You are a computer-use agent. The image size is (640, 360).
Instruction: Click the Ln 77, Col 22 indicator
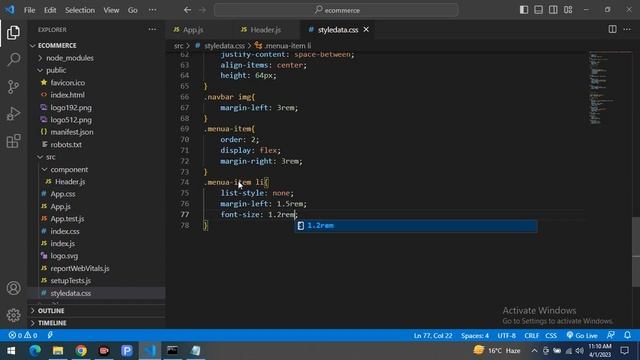click(433, 336)
